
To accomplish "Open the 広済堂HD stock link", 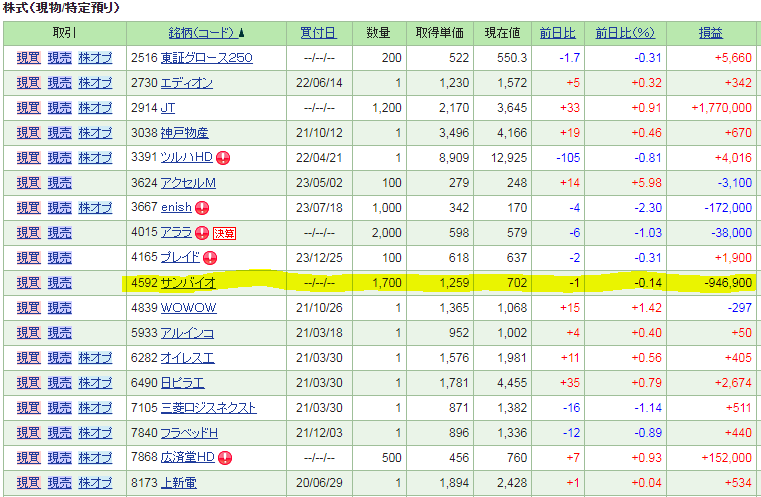I will point(187,458).
